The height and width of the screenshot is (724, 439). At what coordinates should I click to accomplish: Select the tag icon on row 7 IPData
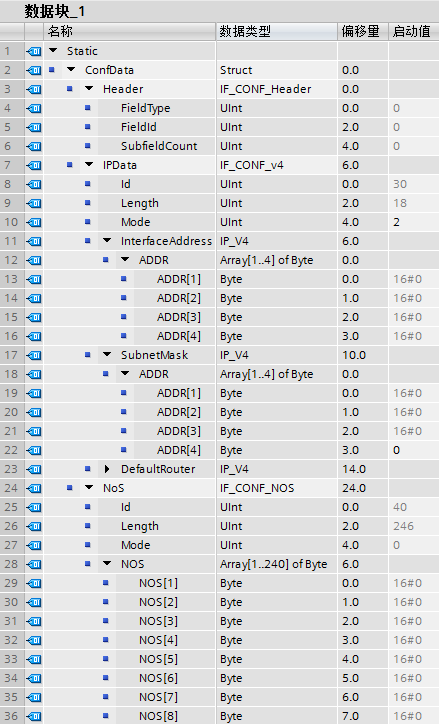[34, 165]
